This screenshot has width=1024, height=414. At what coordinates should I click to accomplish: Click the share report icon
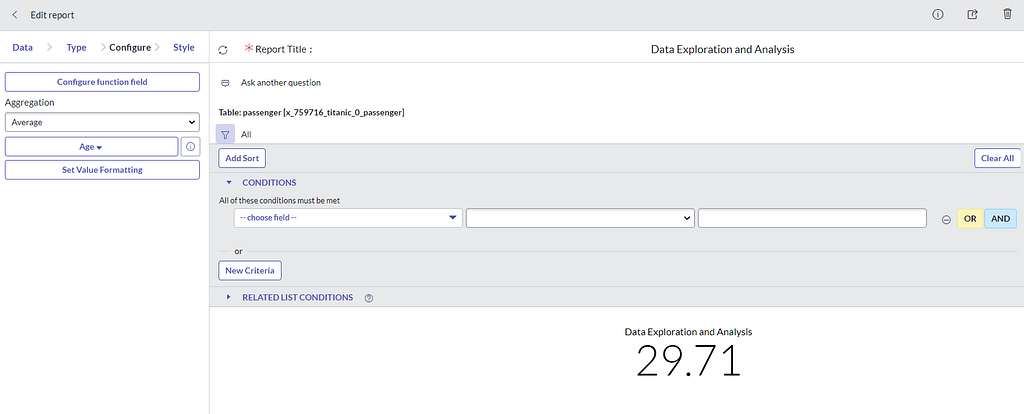click(x=972, y=14)
